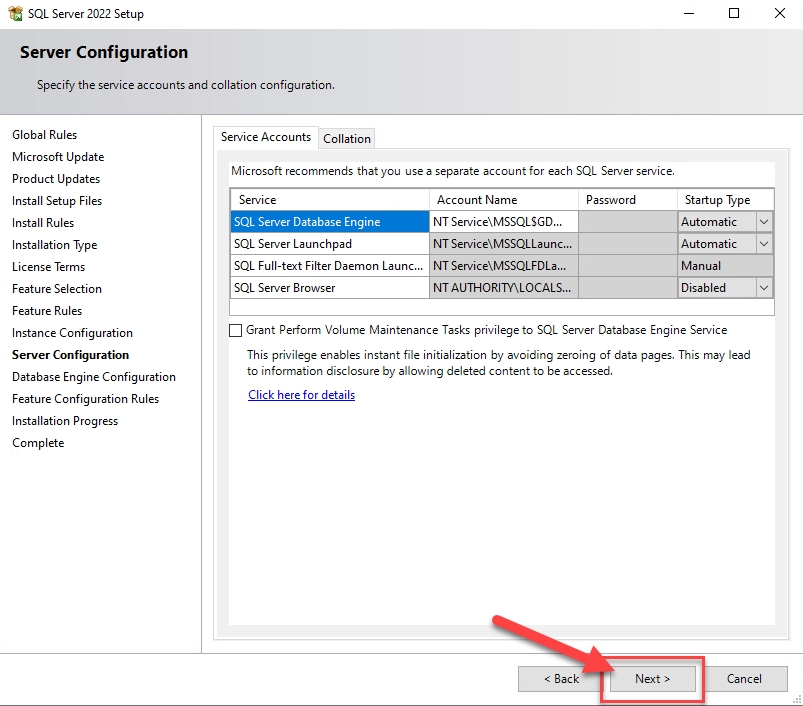Click Install Setup Files step

click(x=57, y=201)
